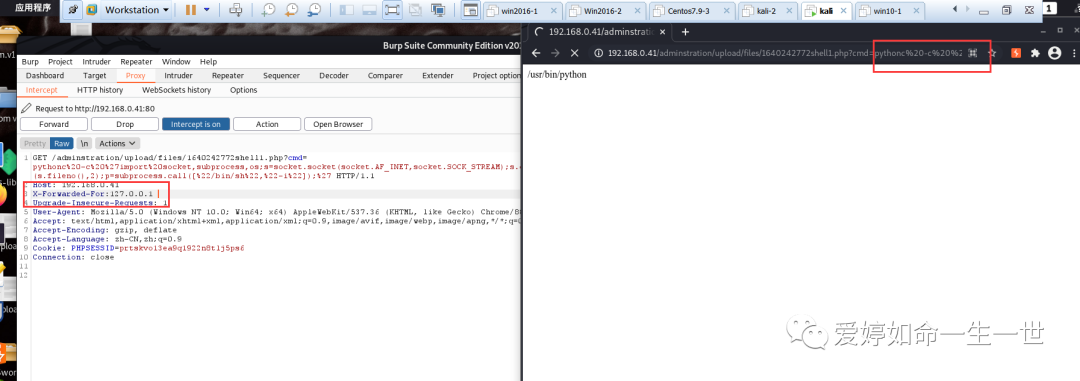1080x381 pixels.
Task: Open the Chrome profile avatar
Action: coord(1054,53)
